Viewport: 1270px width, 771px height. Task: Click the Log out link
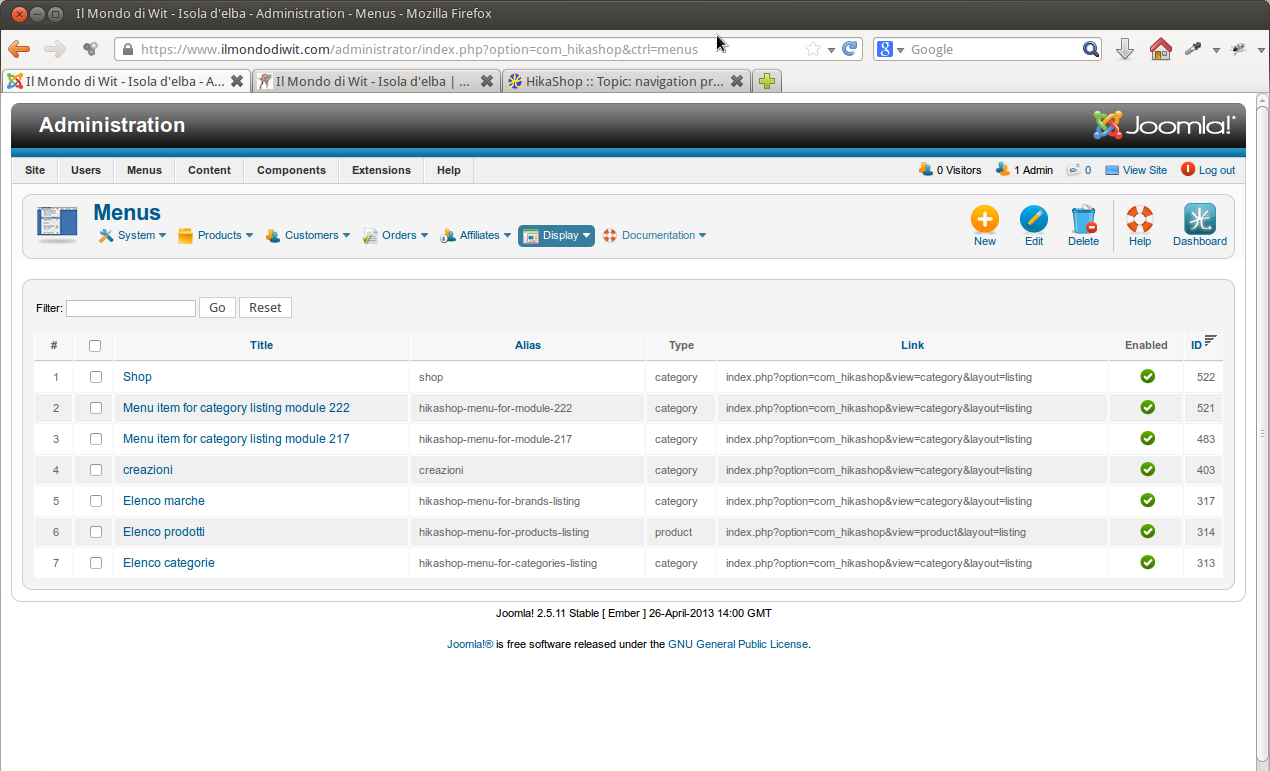[x=1208, y=170]
